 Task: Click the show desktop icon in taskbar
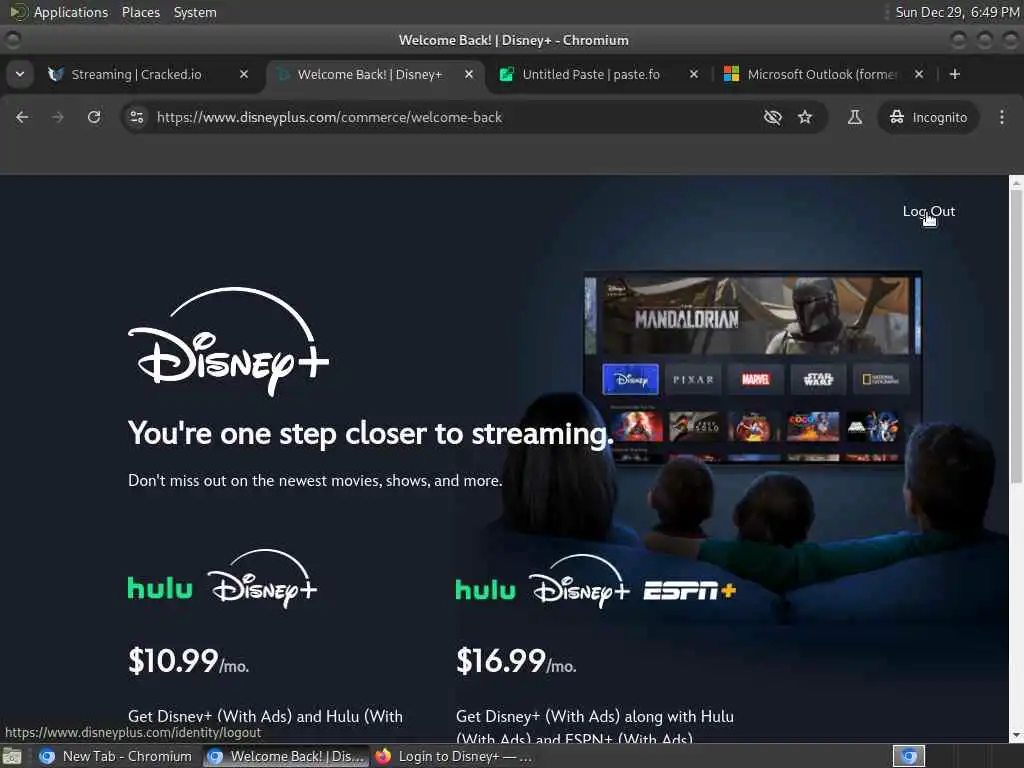pyautogui.click(x=12, y=757)
